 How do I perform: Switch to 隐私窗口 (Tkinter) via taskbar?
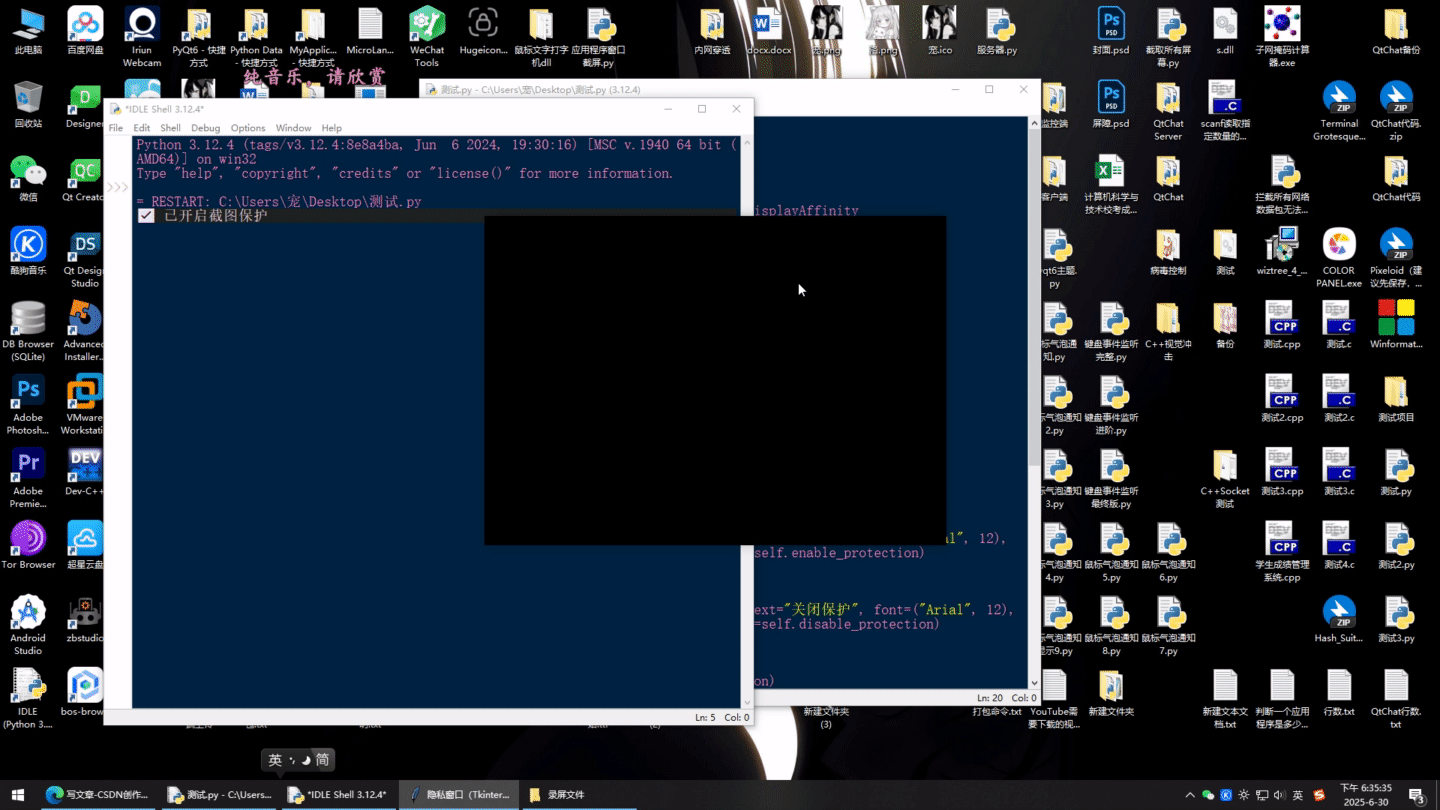[459, 794]
